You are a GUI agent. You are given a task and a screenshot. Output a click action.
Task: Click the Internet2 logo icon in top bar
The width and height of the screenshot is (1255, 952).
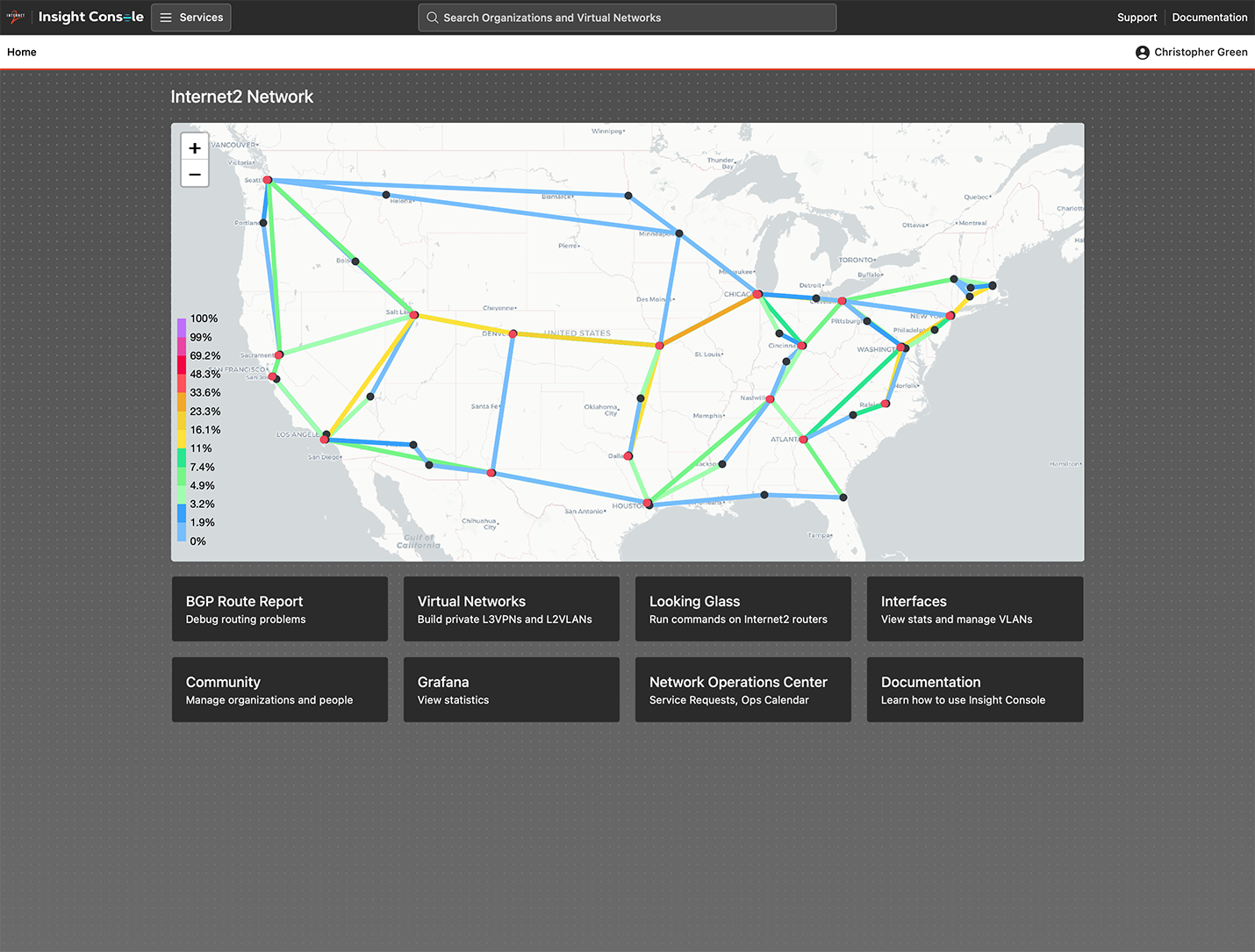coord(16,17)
